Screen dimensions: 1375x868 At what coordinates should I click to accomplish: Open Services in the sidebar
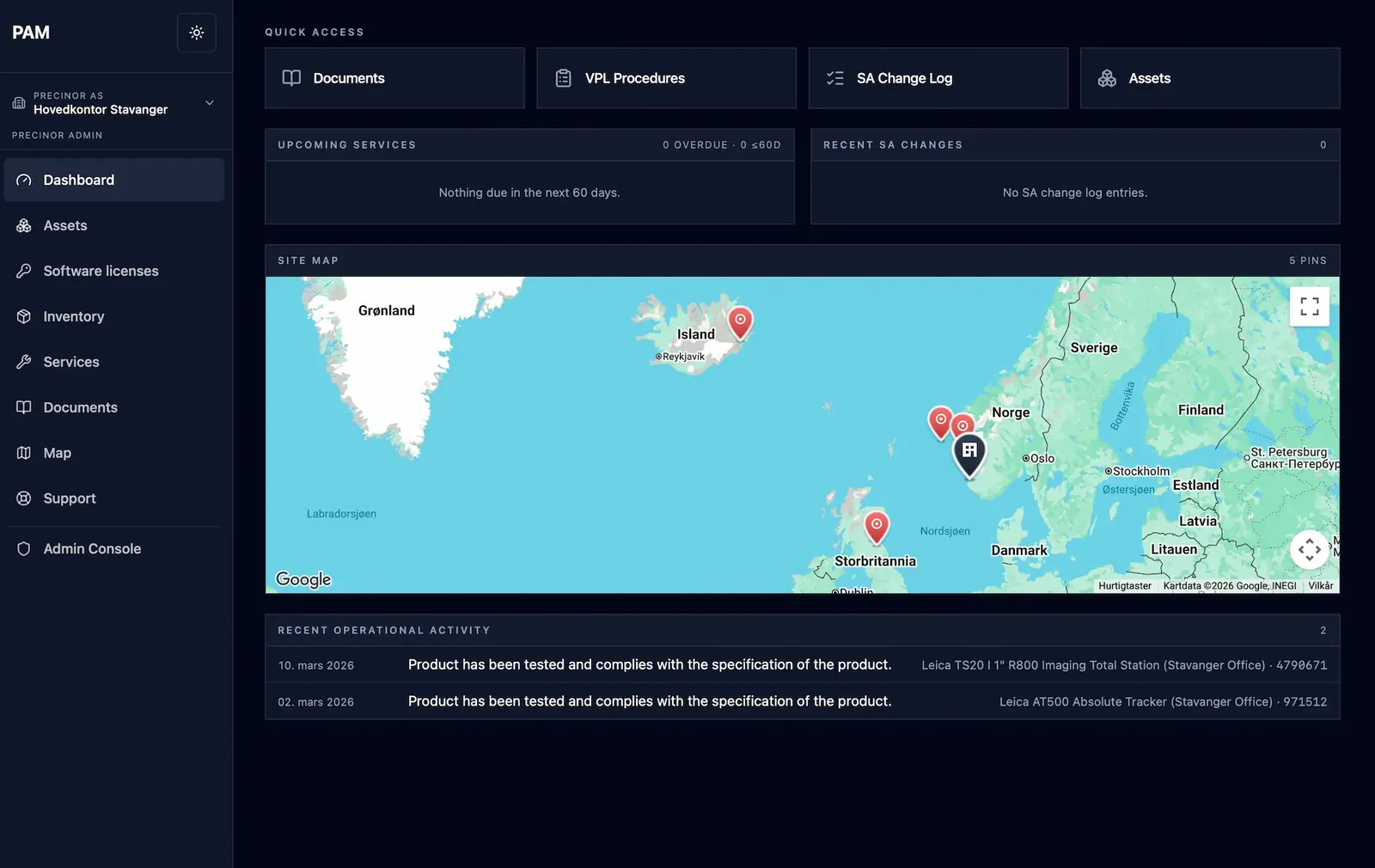(x=114, y=362)
